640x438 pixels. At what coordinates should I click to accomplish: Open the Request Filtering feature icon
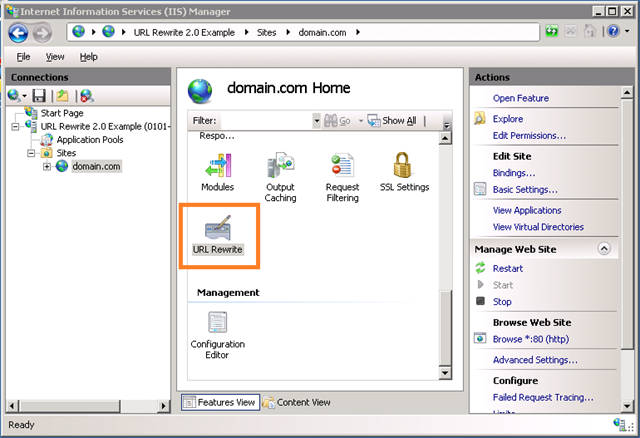pos(342,165)
